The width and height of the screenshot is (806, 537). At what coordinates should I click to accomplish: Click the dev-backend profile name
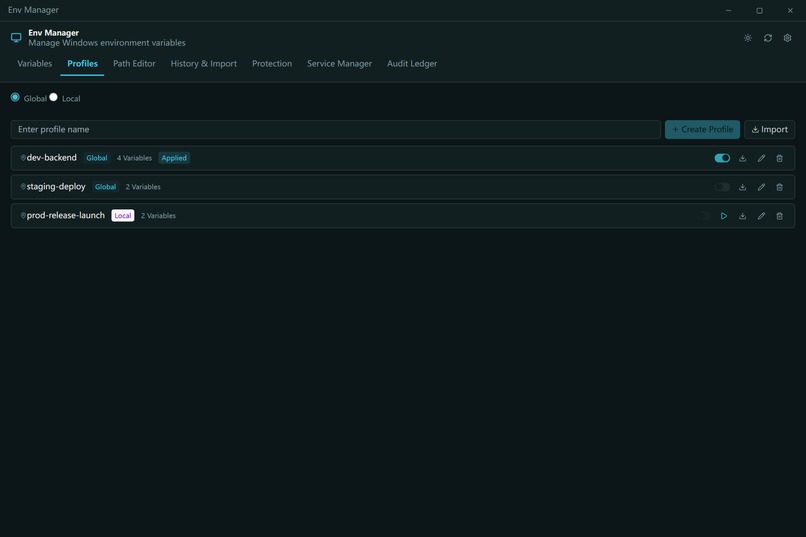[51, 158]
